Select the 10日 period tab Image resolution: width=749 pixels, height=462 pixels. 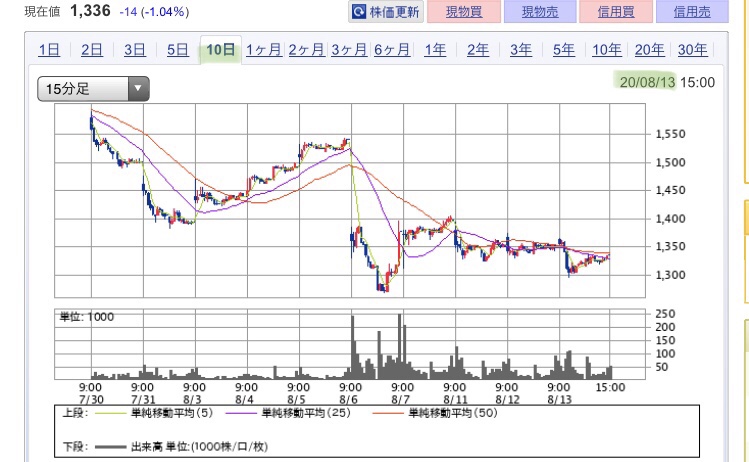(x=221, y=50)
